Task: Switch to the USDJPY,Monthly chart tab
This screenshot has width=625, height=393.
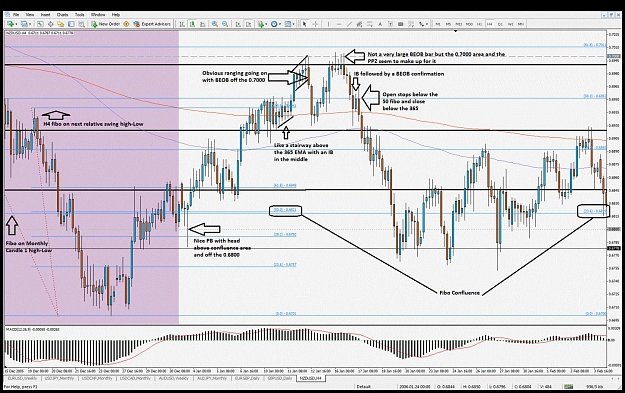Action: (59, 378)
